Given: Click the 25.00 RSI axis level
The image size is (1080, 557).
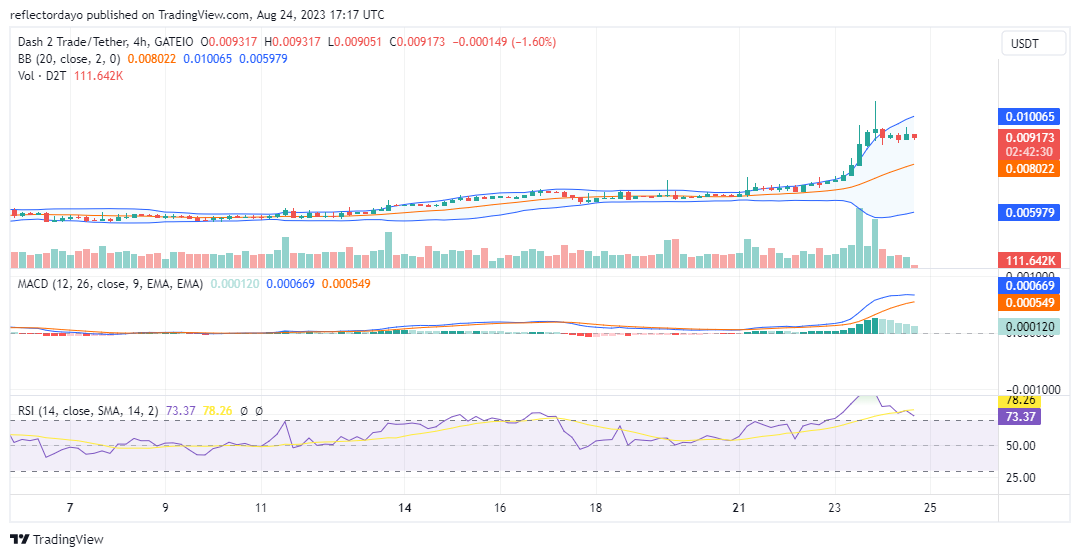Looking at the screenshot, I should tap(1021, 477).
